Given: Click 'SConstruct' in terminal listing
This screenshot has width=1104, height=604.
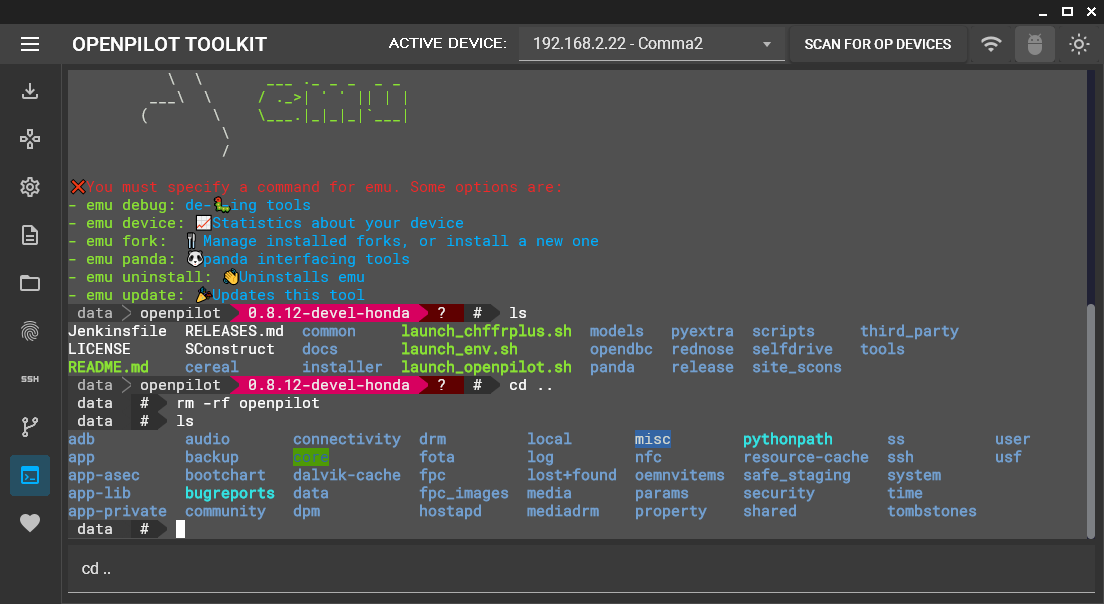Looking at the screenshot, I should point(230,349).
